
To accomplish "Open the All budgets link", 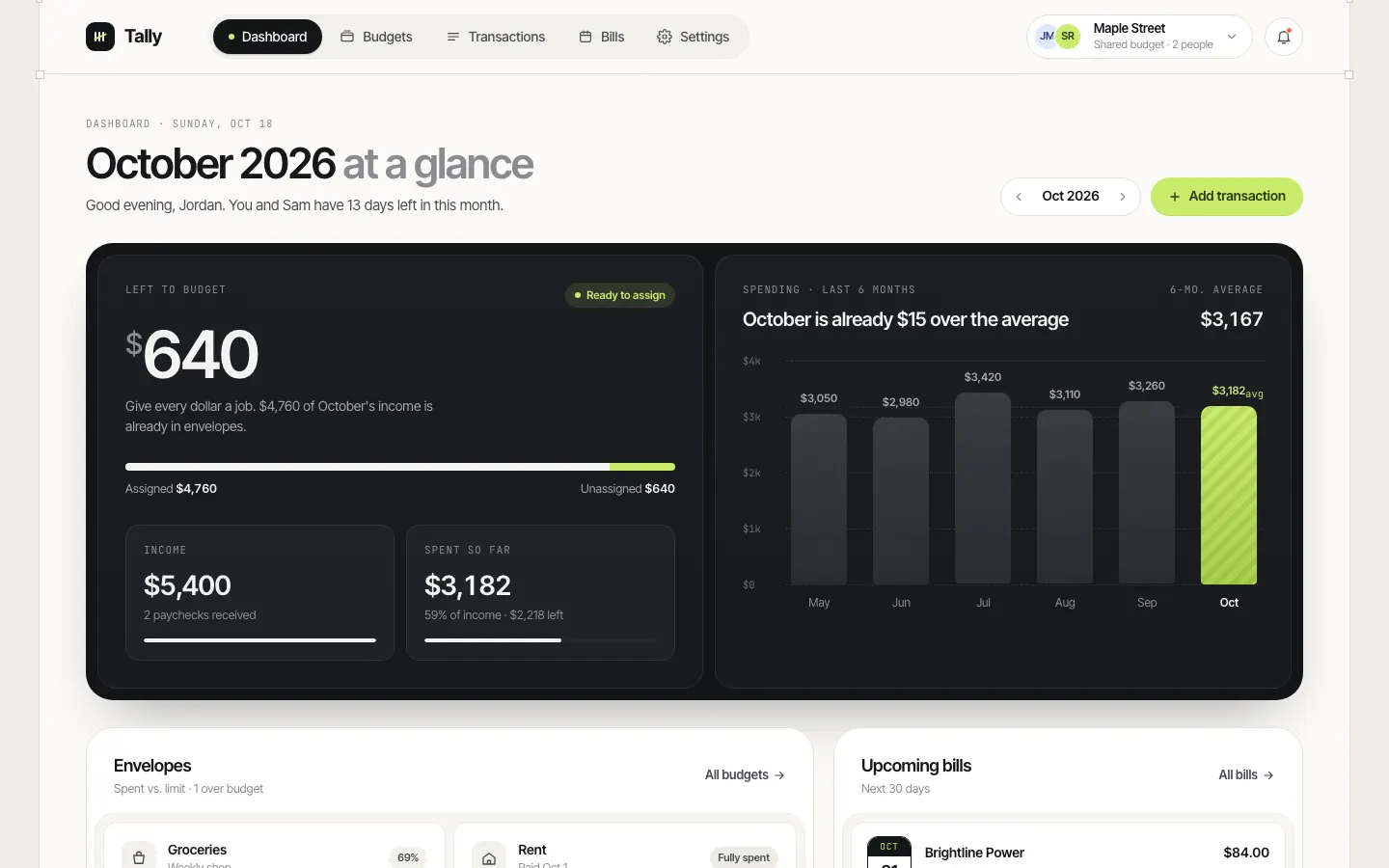I will pyautogui.click(x=745, y=775).
